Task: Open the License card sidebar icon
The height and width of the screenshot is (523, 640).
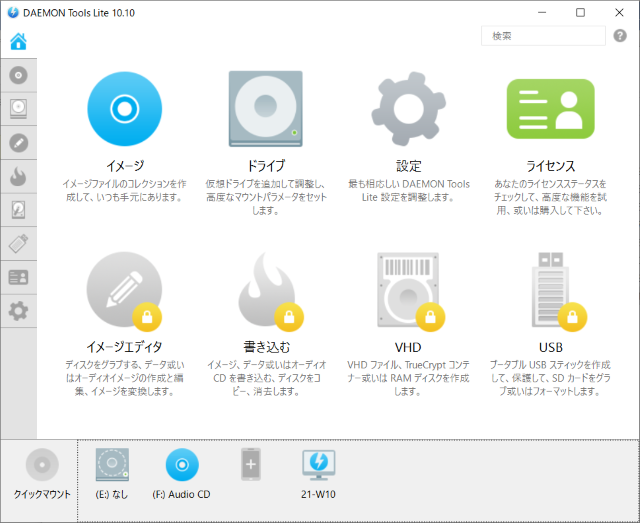Action: click(x=18, y=277)
